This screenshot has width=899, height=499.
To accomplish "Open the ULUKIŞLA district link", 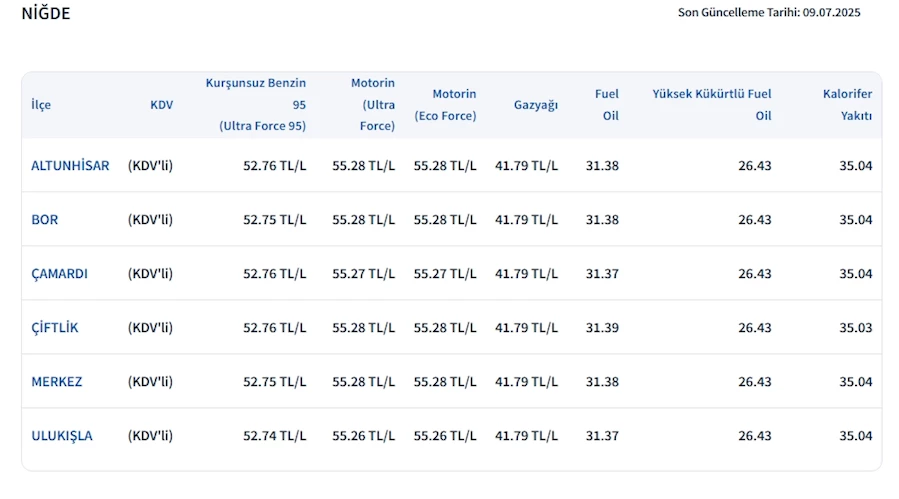I will point(62,435).
